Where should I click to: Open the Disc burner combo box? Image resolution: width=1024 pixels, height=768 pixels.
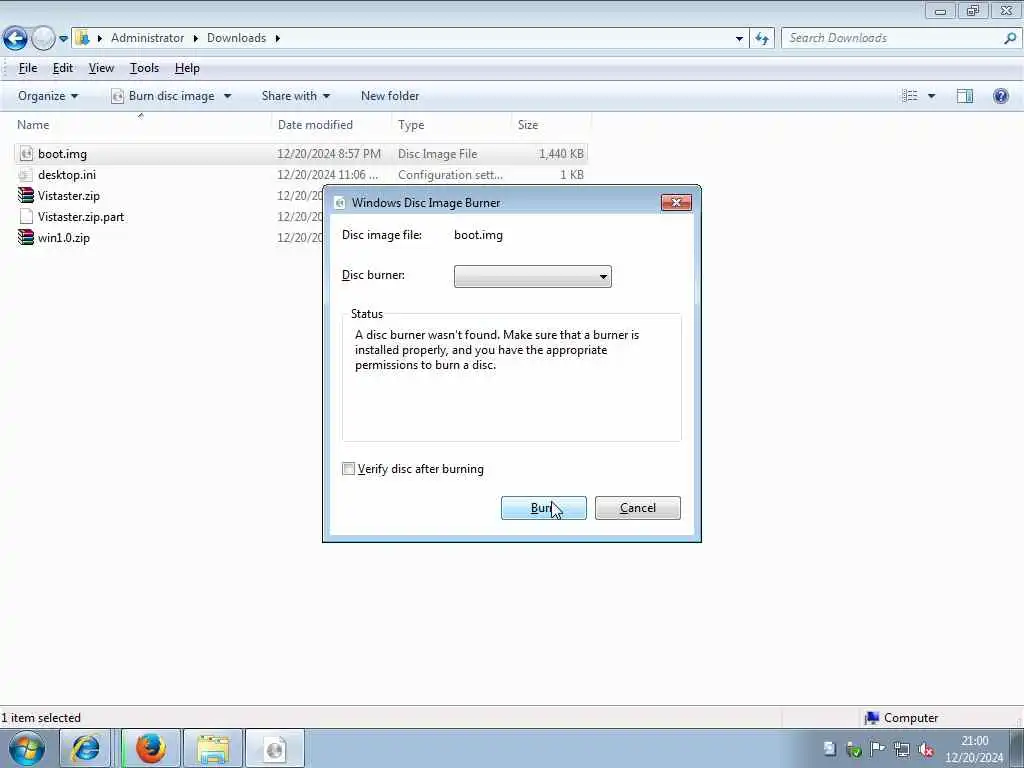[532, 276]
